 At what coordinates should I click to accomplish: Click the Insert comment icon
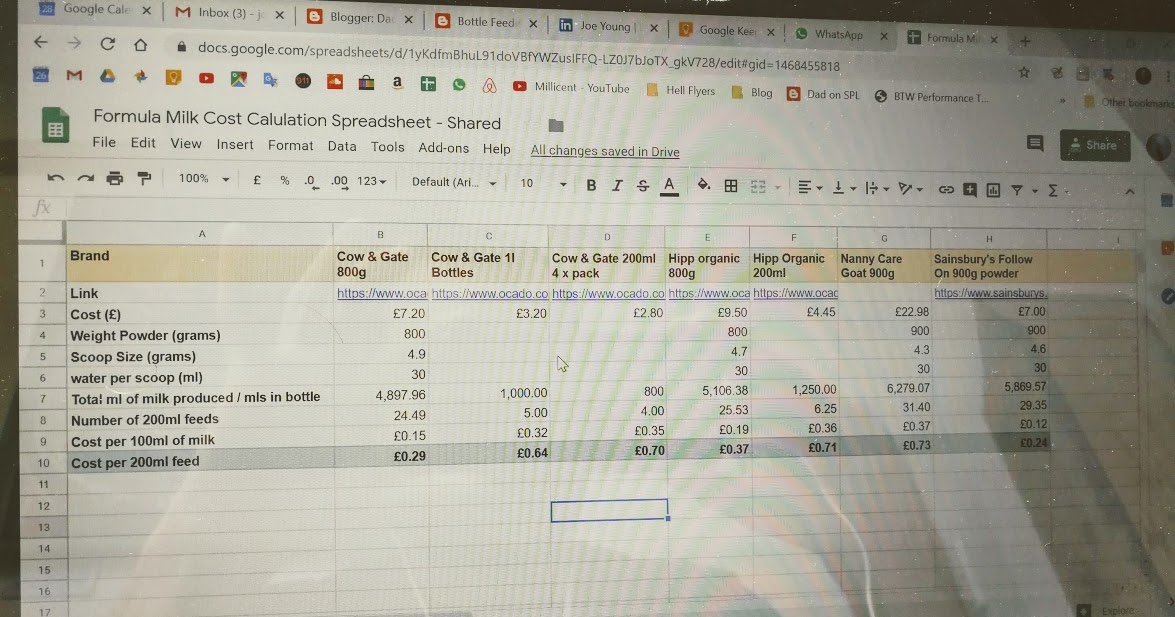970,188
